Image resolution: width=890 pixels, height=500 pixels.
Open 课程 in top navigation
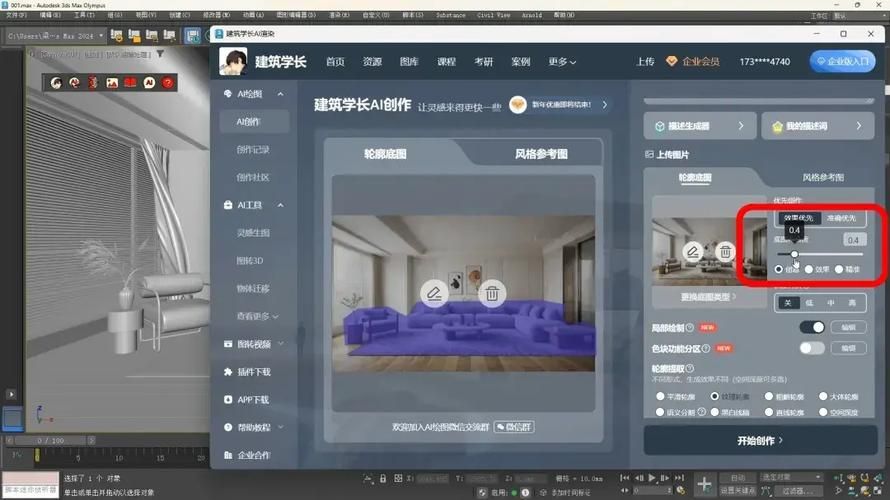pos(446,62)
